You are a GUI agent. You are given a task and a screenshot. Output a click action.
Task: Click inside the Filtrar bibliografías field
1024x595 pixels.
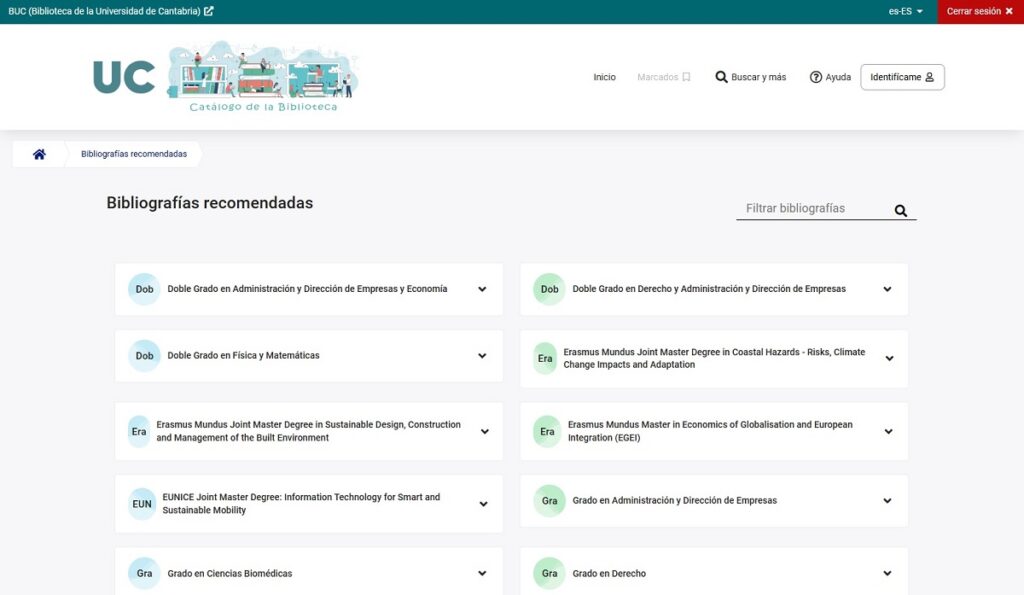810,208
